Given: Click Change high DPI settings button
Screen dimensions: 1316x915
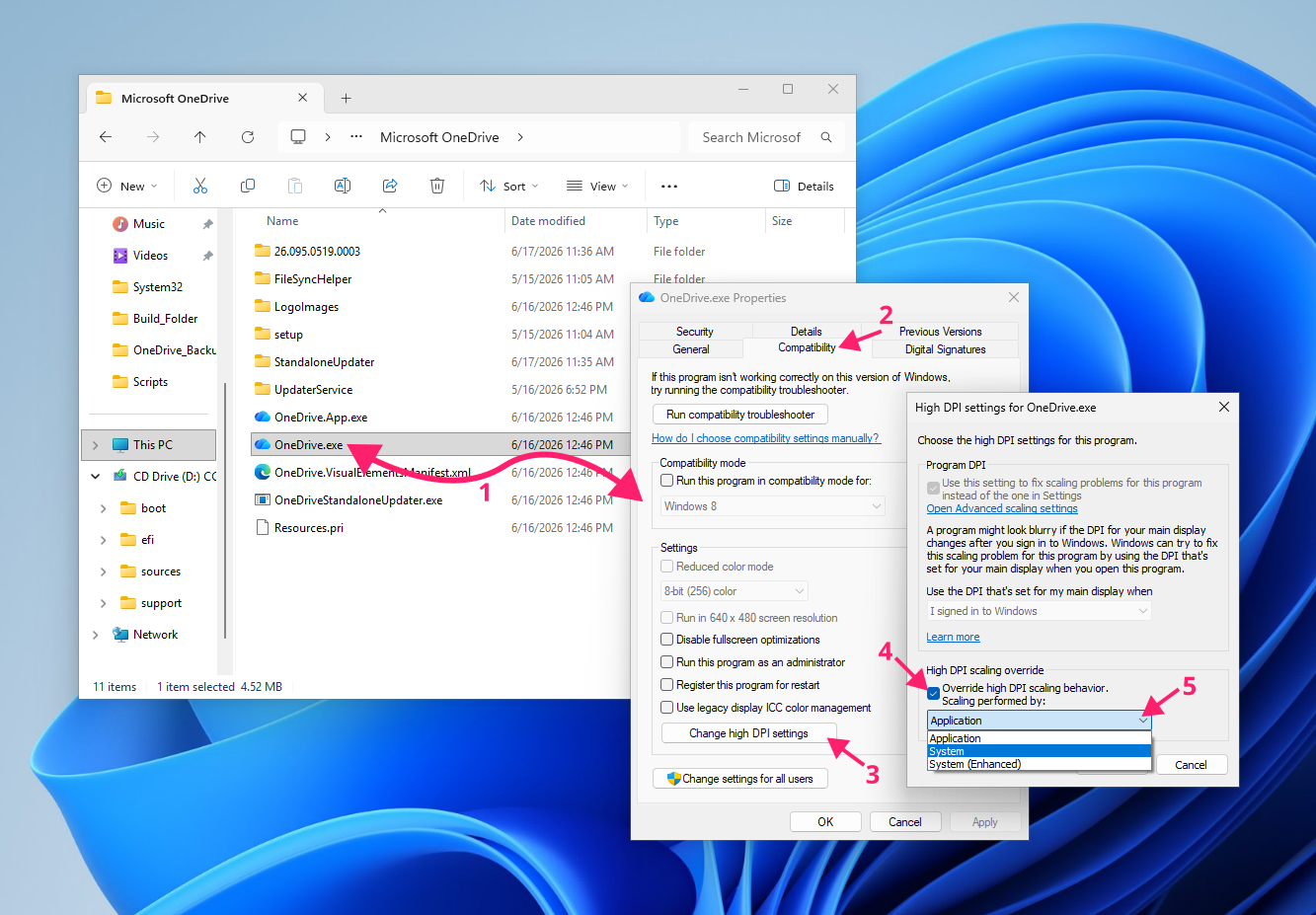Looking at the screenshot, I should 748,733.
